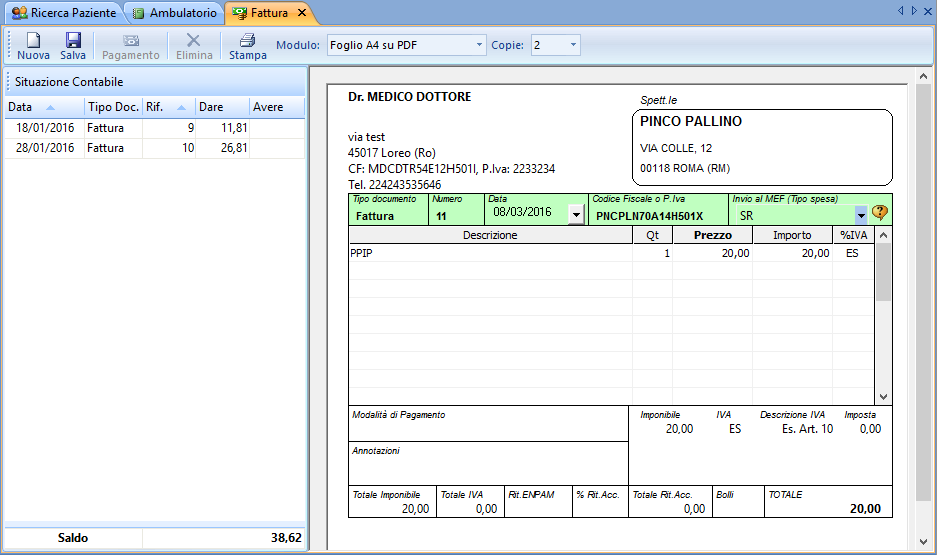Save the invoice with Salva
This screenshot has width=937, height=555.
coord(73,46)
